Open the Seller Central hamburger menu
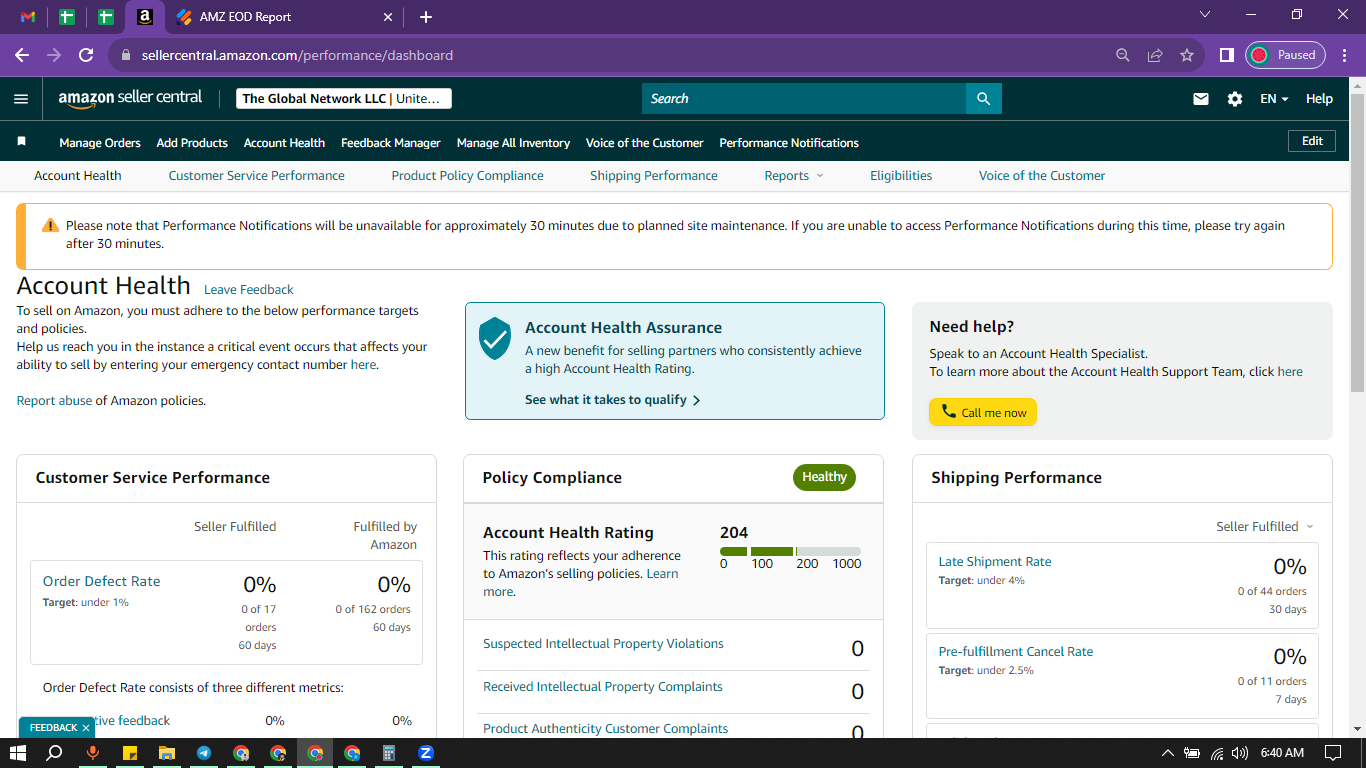 [21, 99]
